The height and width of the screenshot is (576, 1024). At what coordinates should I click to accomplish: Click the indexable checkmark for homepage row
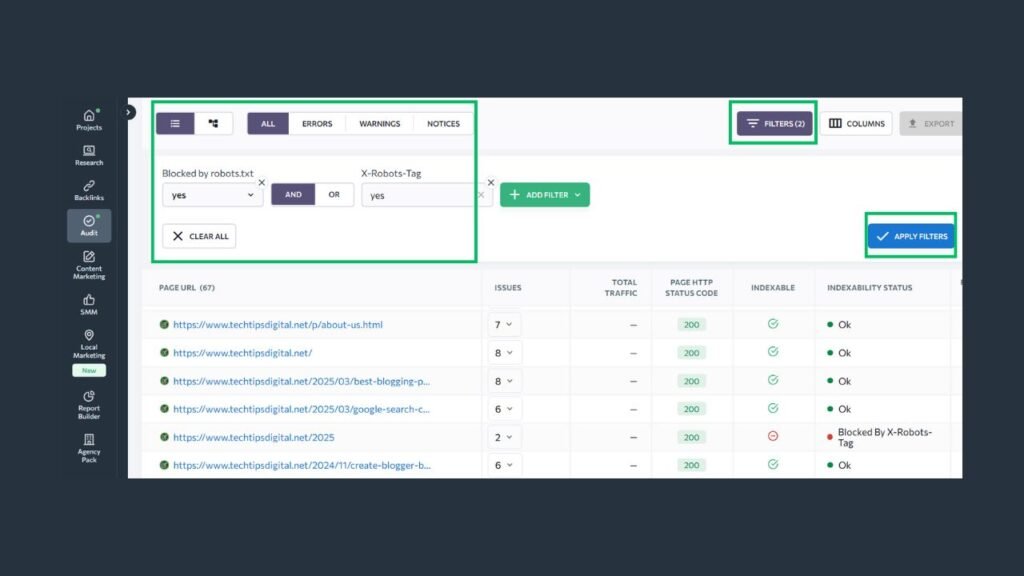click(773, 352)
